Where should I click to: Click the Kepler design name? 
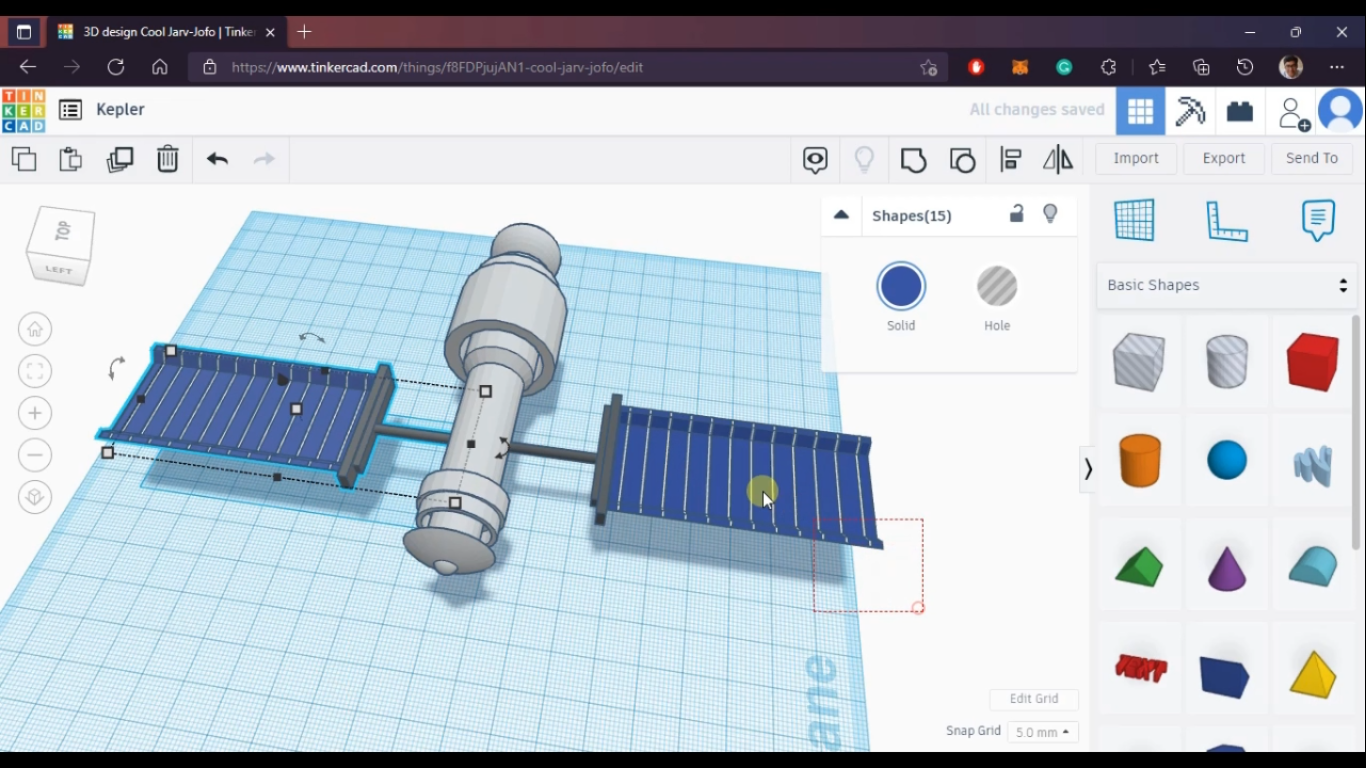tap(120, 110)
